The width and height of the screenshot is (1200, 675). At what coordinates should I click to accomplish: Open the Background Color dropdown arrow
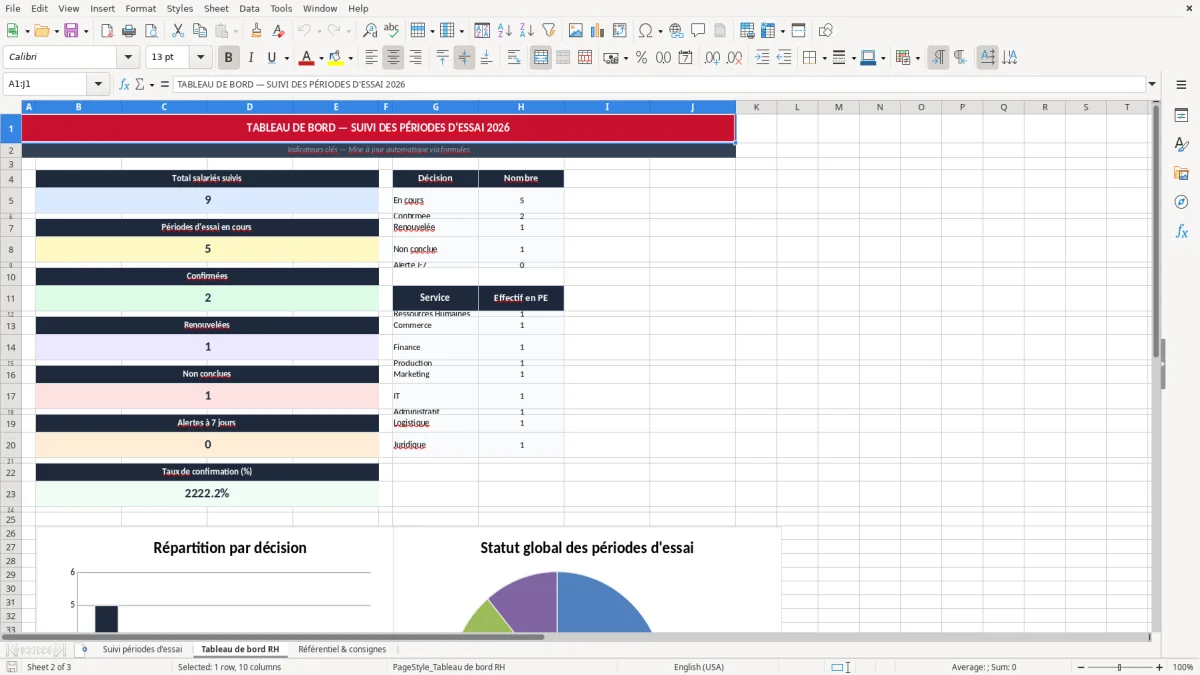(x=350, y=58)
